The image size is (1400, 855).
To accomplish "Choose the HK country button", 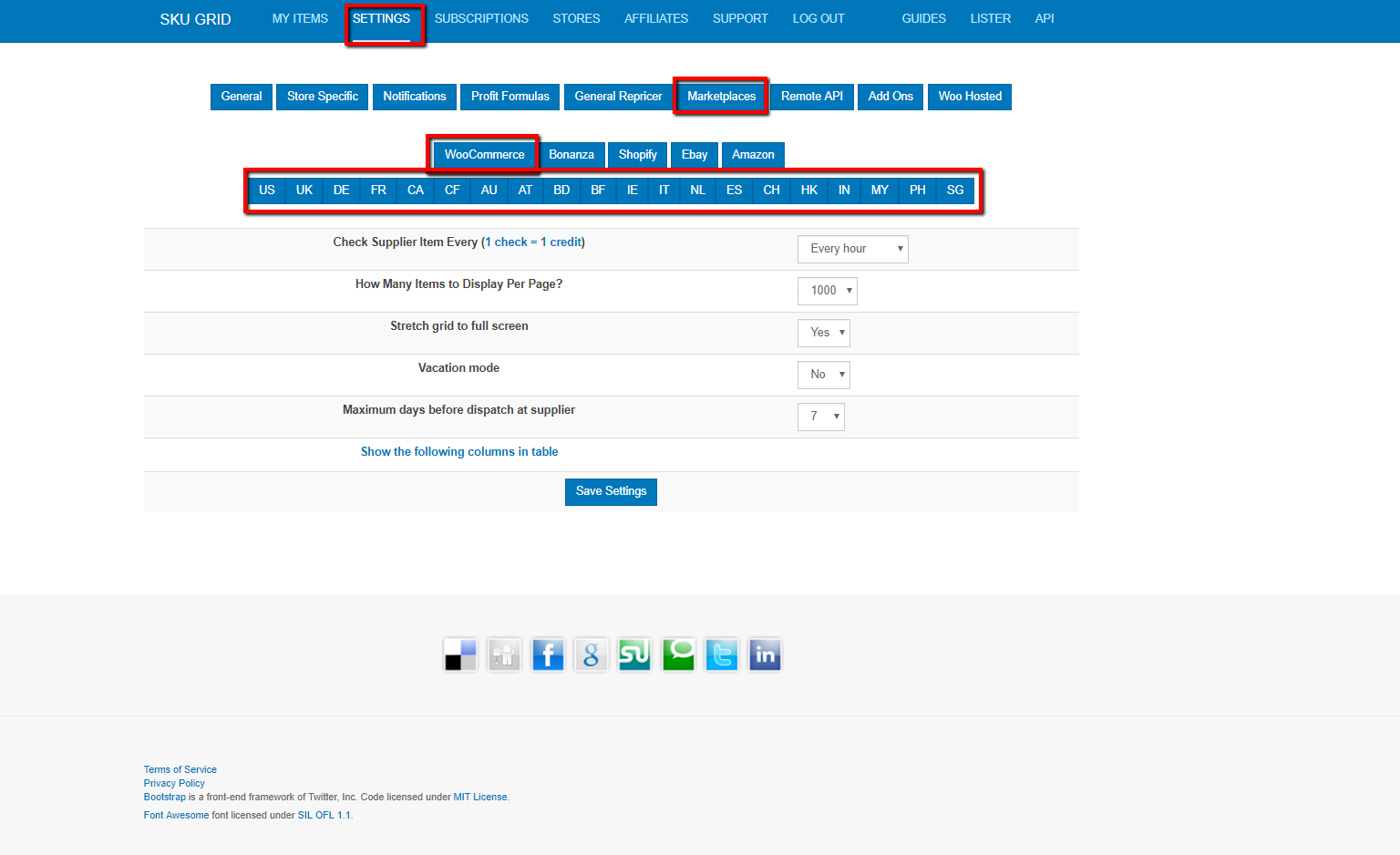I will [x=809, y=191].
